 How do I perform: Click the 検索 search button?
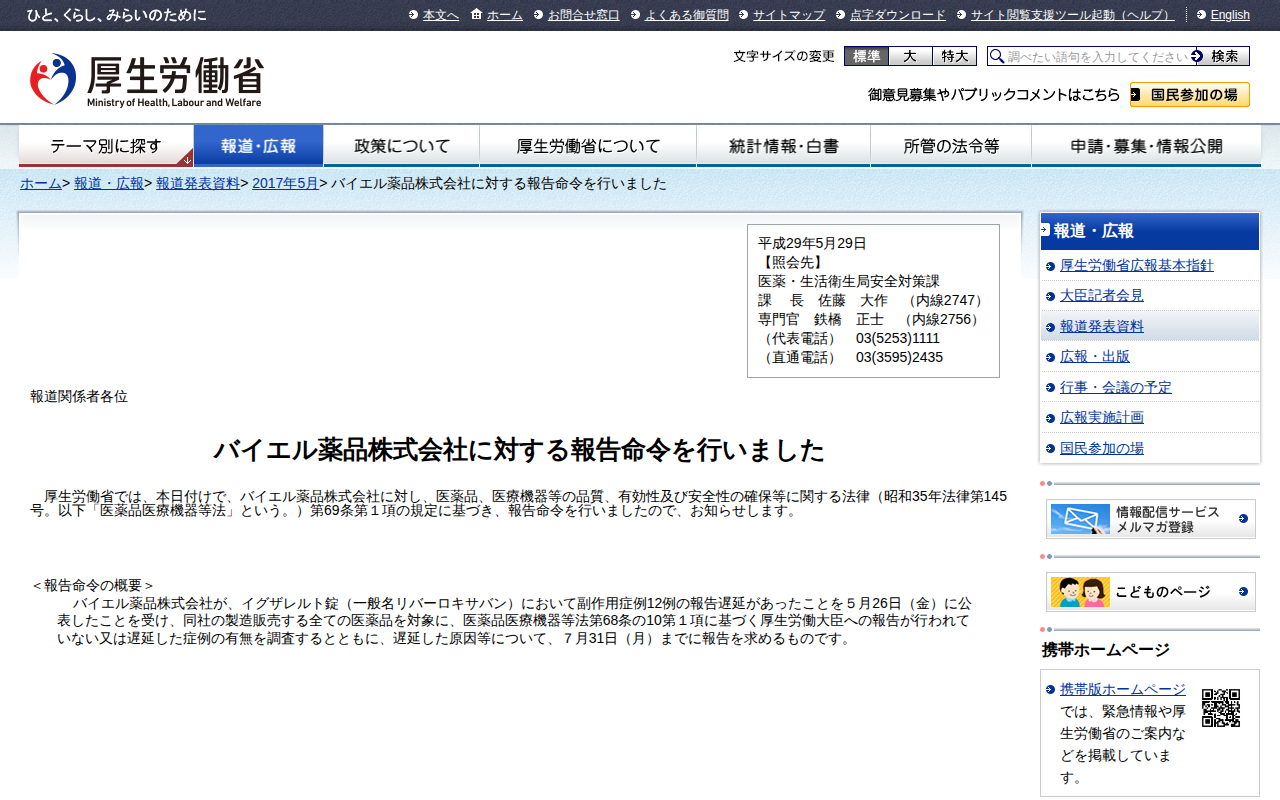(x=1222, y=56)
